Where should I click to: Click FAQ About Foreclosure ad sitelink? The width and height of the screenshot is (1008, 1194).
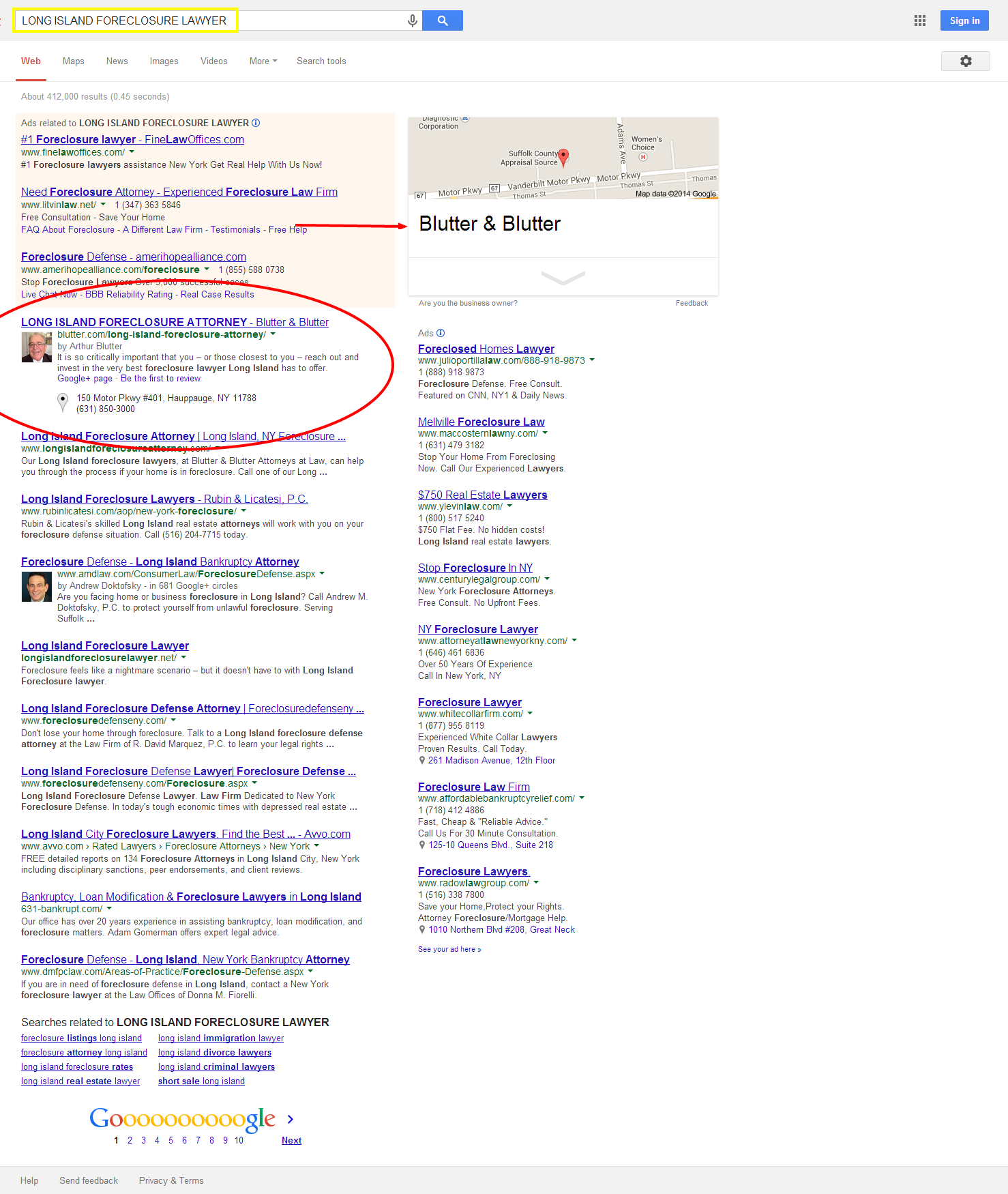coord(68,229)
